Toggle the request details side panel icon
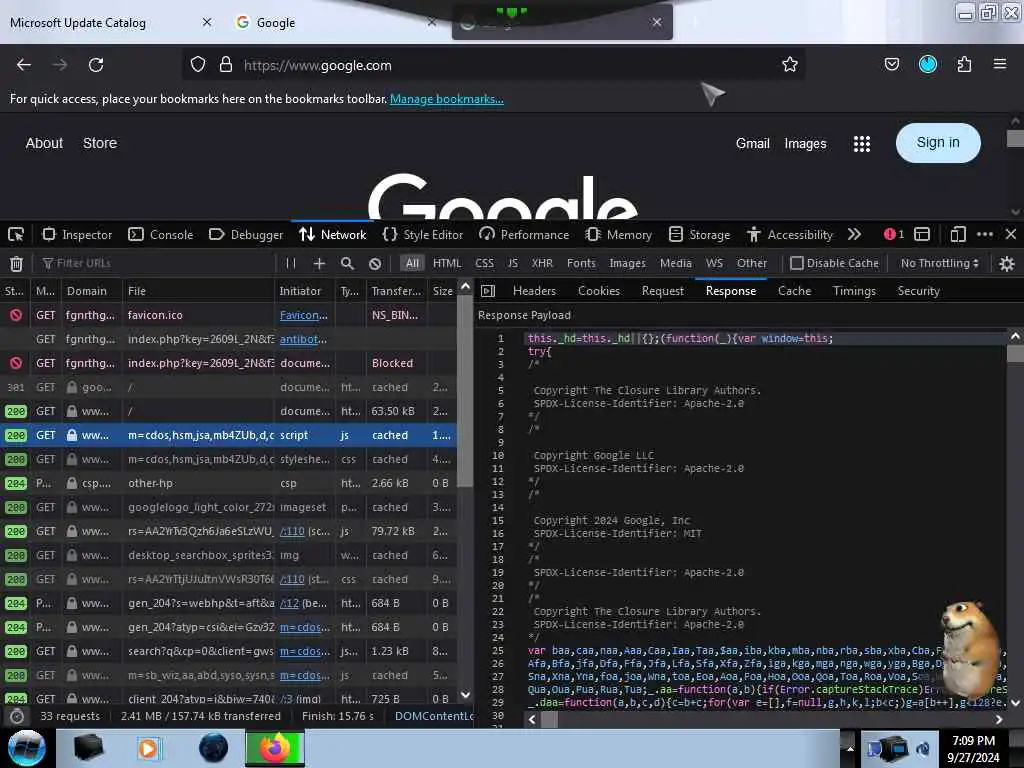 (488, 291)
